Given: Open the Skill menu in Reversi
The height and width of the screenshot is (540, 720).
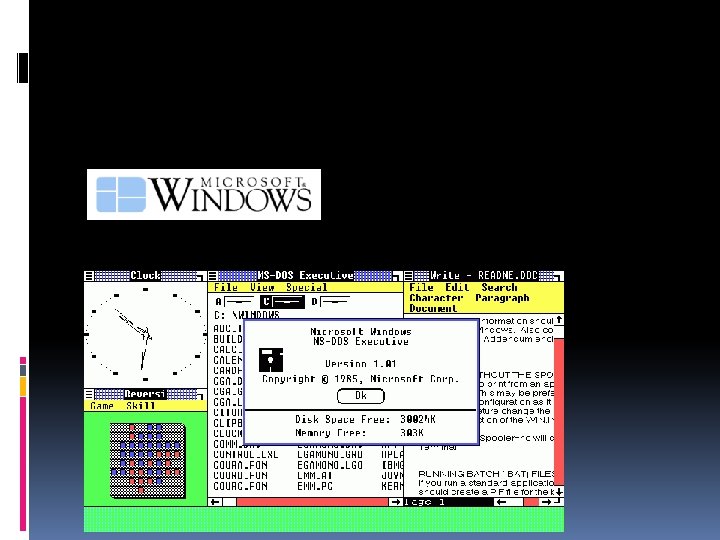Looking at the screenshot, I should tap(141, 406).
